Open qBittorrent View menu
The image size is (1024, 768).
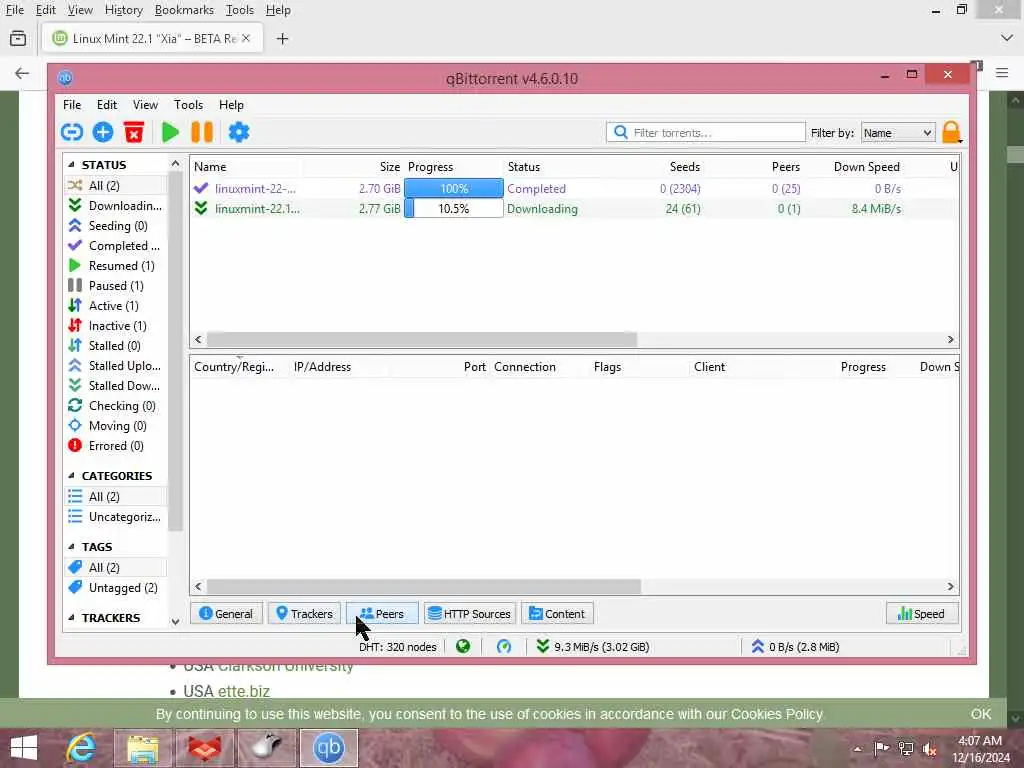point(145,104)
